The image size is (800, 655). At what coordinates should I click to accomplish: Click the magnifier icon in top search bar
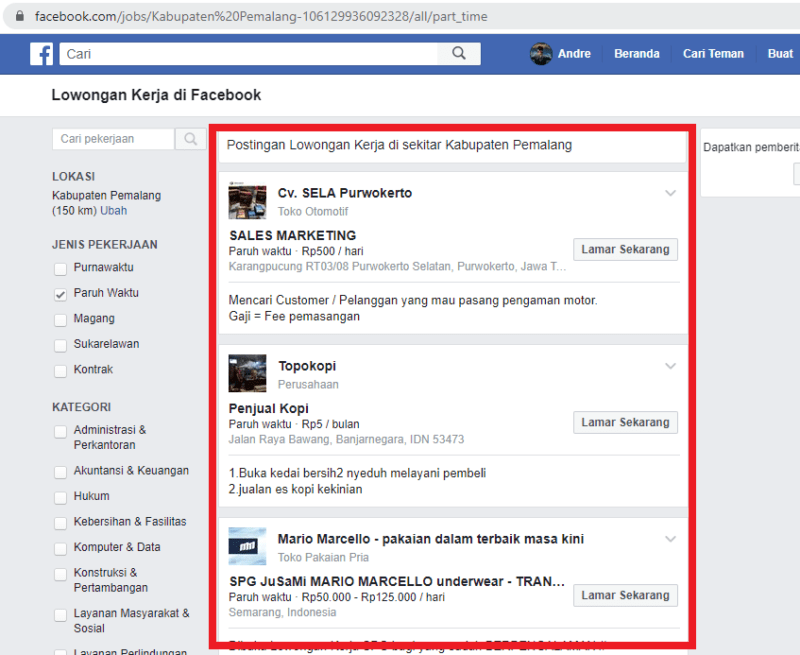click(x=459, y=54)
